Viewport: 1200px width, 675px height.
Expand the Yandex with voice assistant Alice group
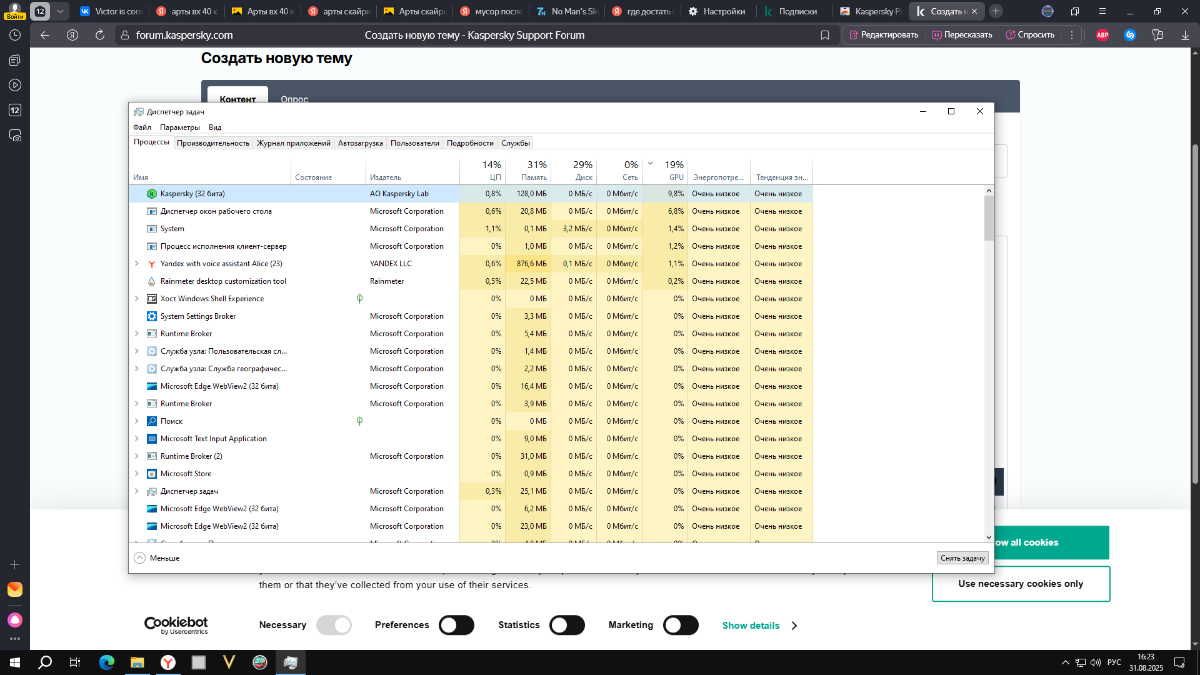coord(137,264)
